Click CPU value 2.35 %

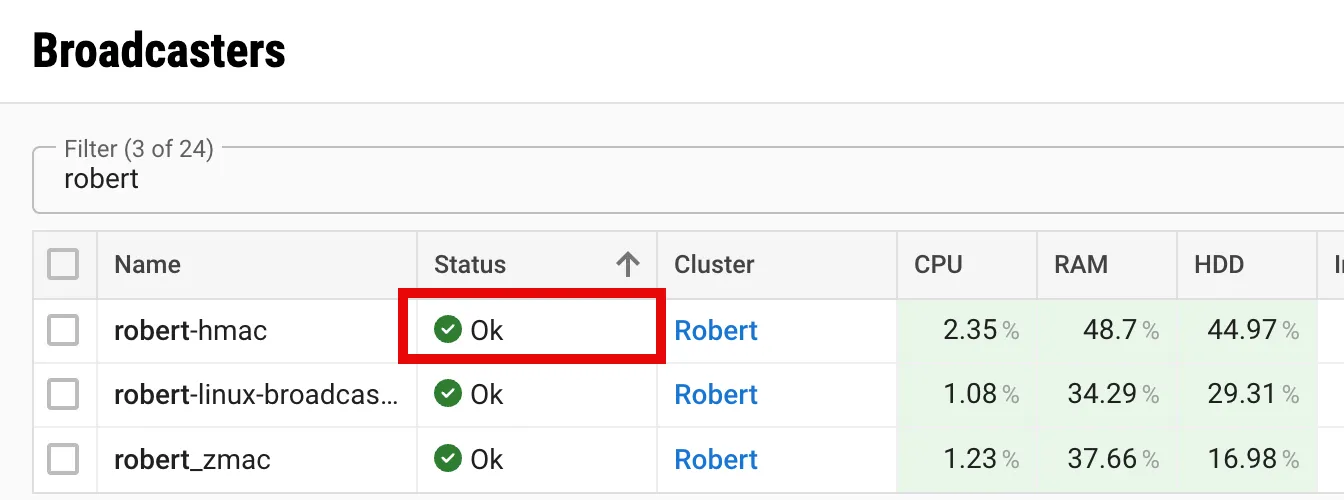[981, 330]
